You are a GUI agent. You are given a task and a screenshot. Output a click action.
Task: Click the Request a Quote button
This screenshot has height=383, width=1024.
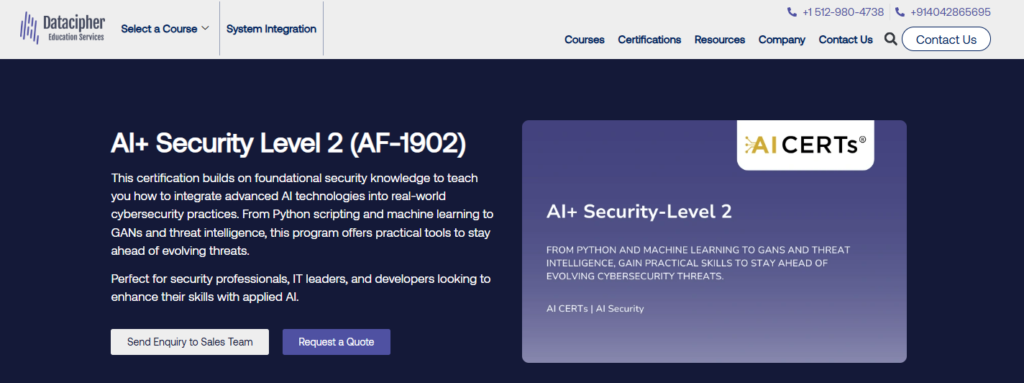tap(336, 342)
